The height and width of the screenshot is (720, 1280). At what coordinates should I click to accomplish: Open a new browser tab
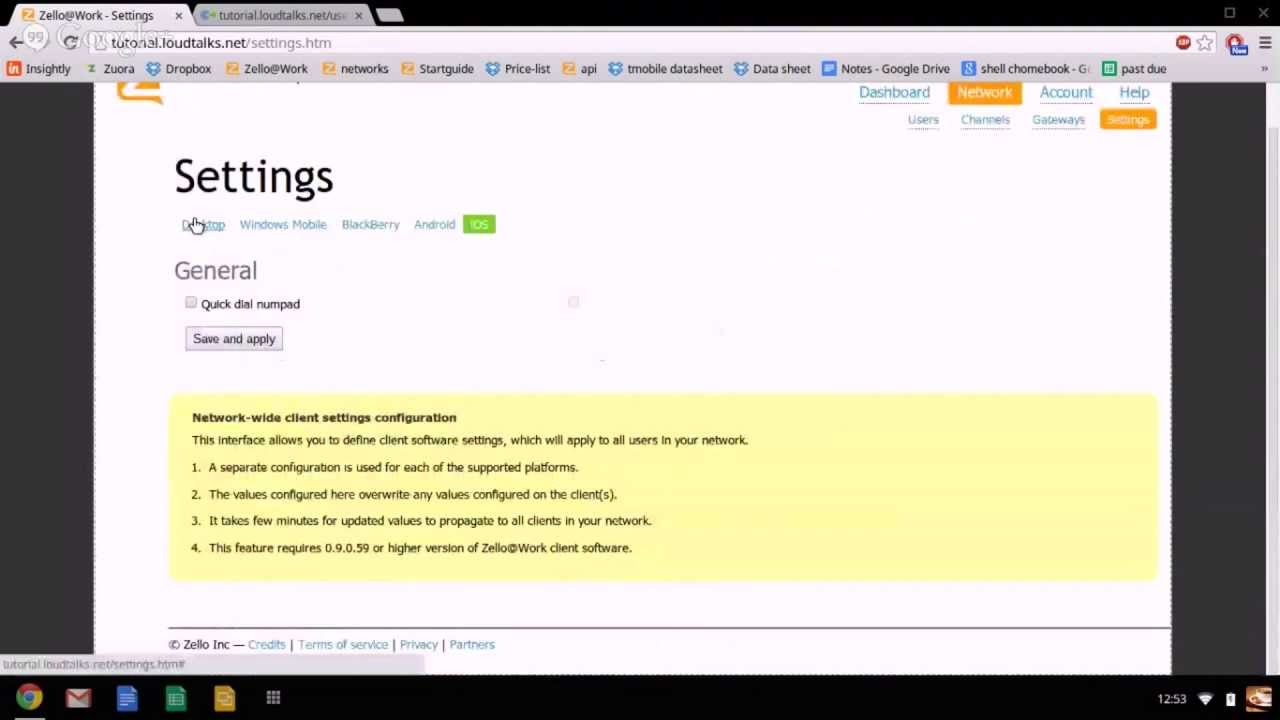(x=390, y=15)
